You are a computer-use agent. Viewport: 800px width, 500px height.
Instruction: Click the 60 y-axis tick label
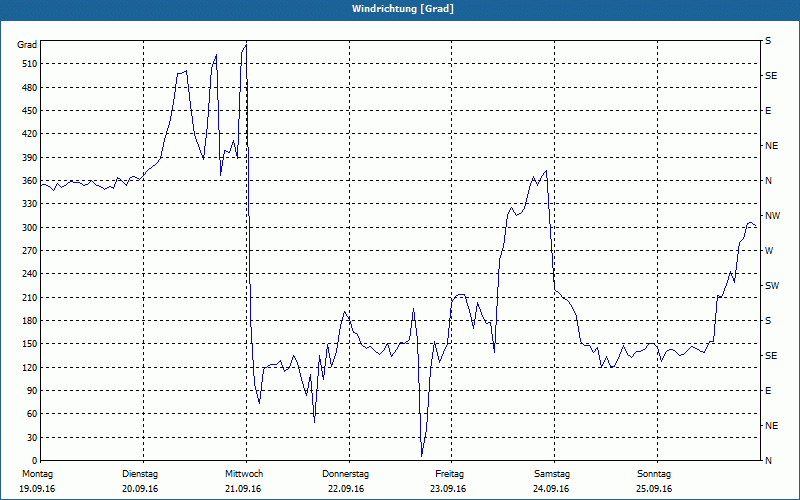[x=32, y=414]
